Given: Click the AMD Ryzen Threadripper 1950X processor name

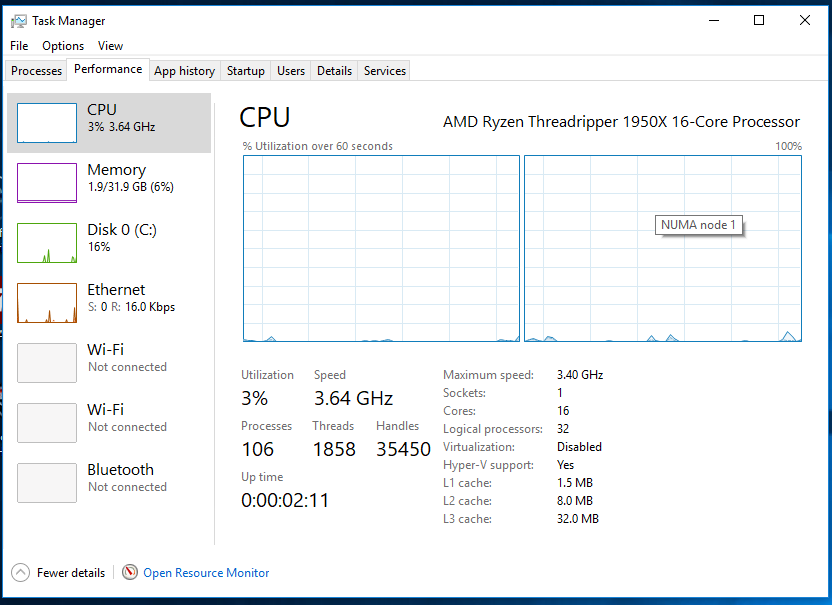Looking at the screenshot, I should (x=621, y=122).
